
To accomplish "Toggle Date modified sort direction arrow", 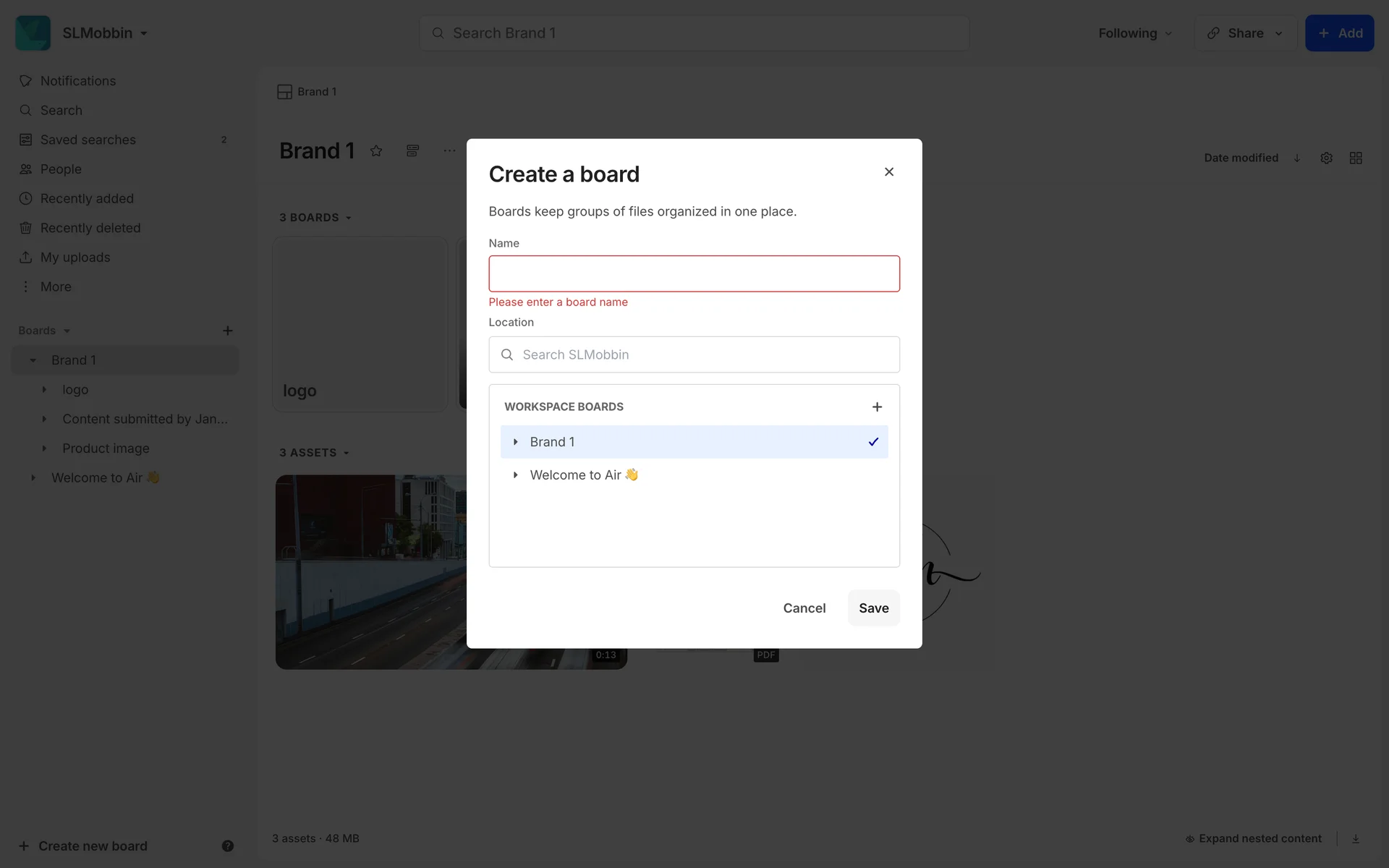I will (x=1297, y=158).
